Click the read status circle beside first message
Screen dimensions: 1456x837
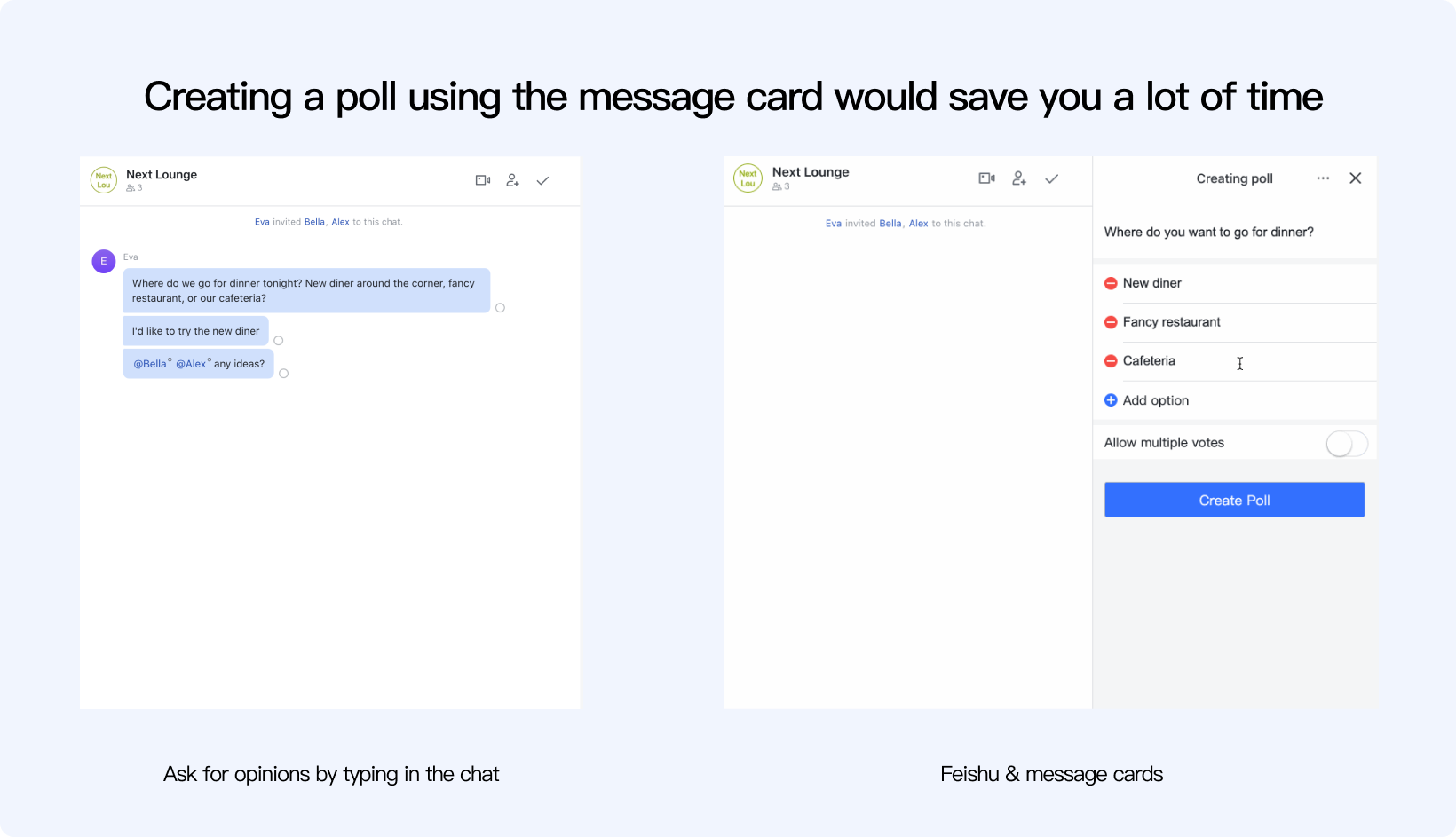(500, 308)
